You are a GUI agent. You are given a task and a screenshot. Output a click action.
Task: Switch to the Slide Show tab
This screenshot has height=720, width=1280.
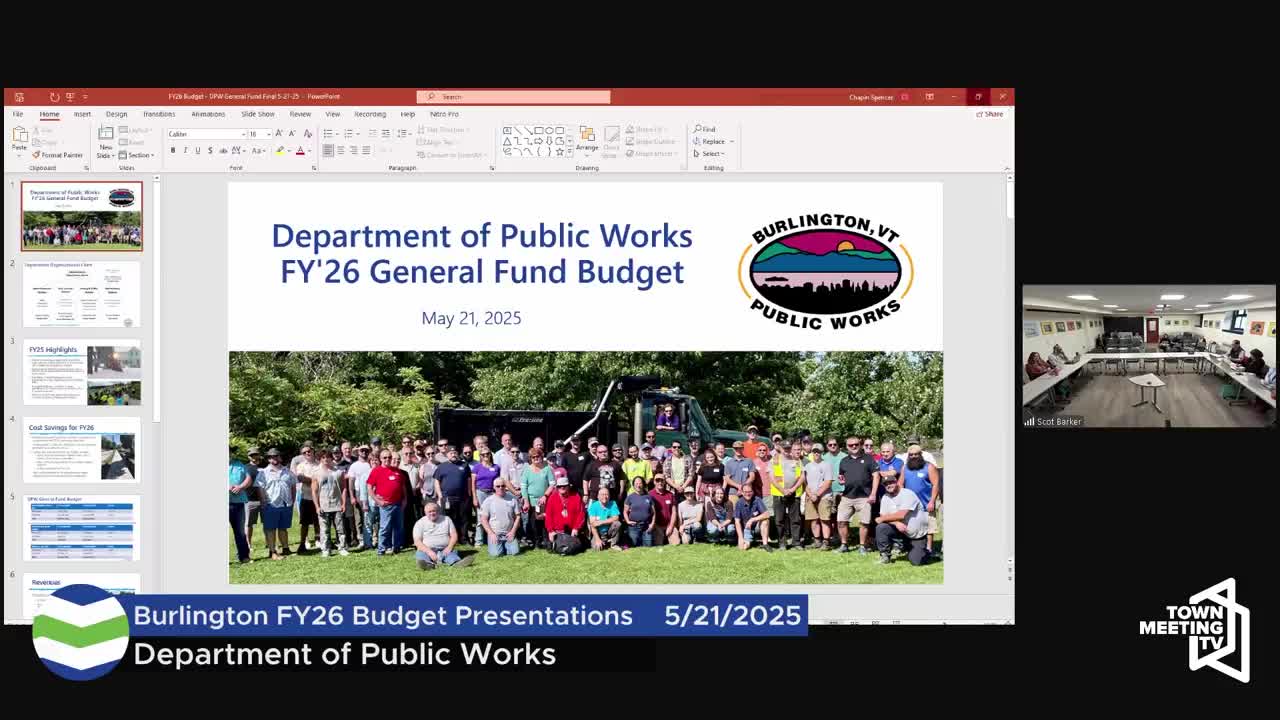point(257,114)
